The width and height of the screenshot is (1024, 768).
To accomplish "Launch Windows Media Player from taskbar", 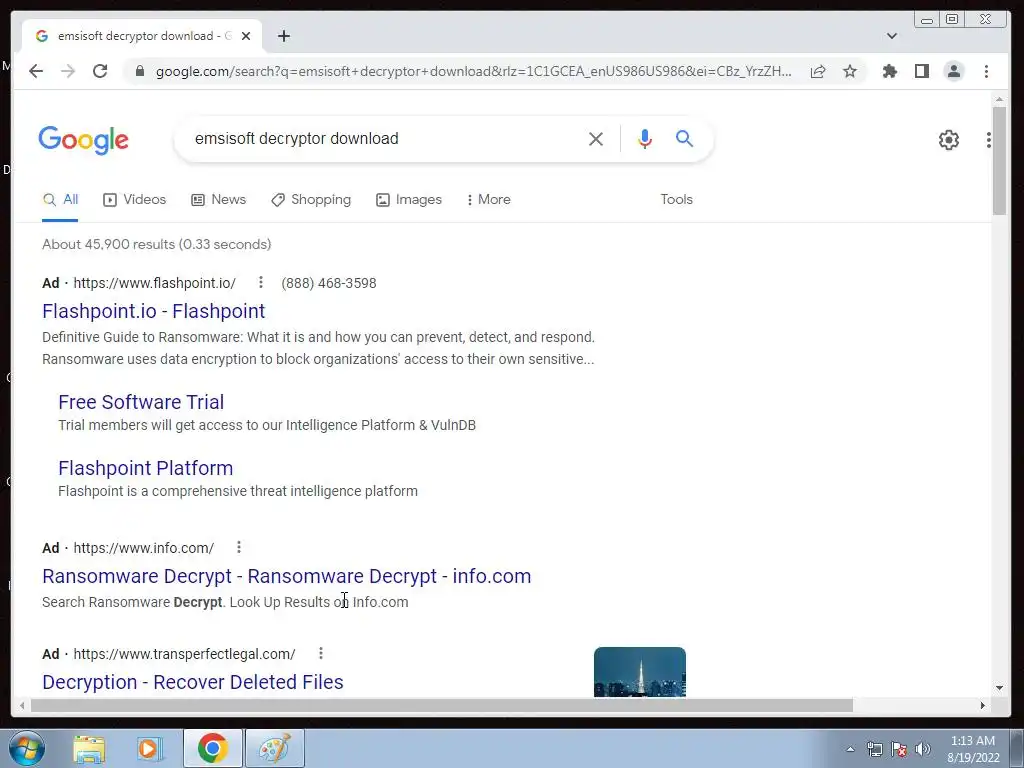I will point(150,748).
